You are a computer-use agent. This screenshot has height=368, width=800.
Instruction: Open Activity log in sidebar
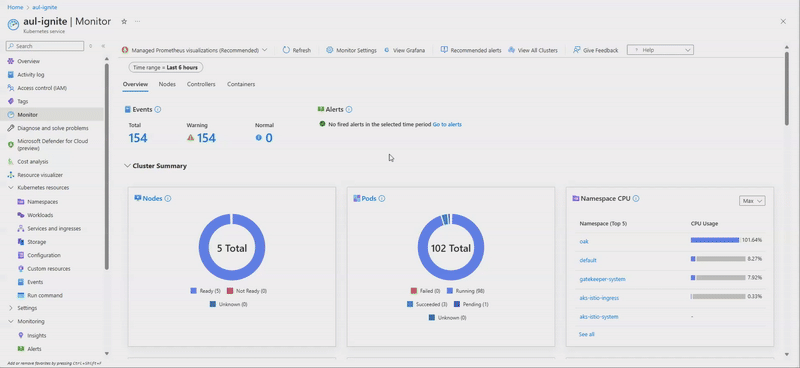click(31, 75)
